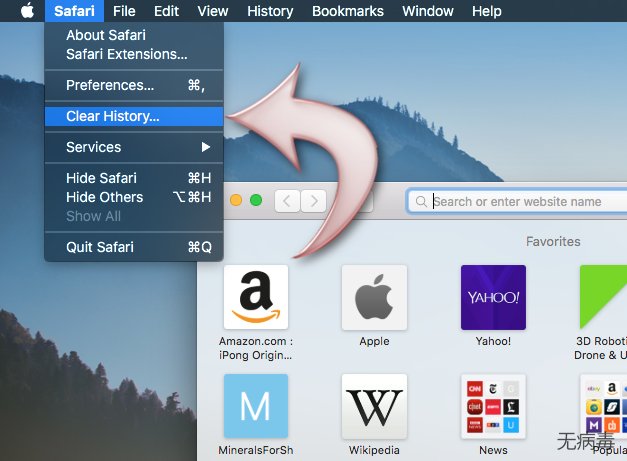Select Clear History... menu item

pos(134,116)
